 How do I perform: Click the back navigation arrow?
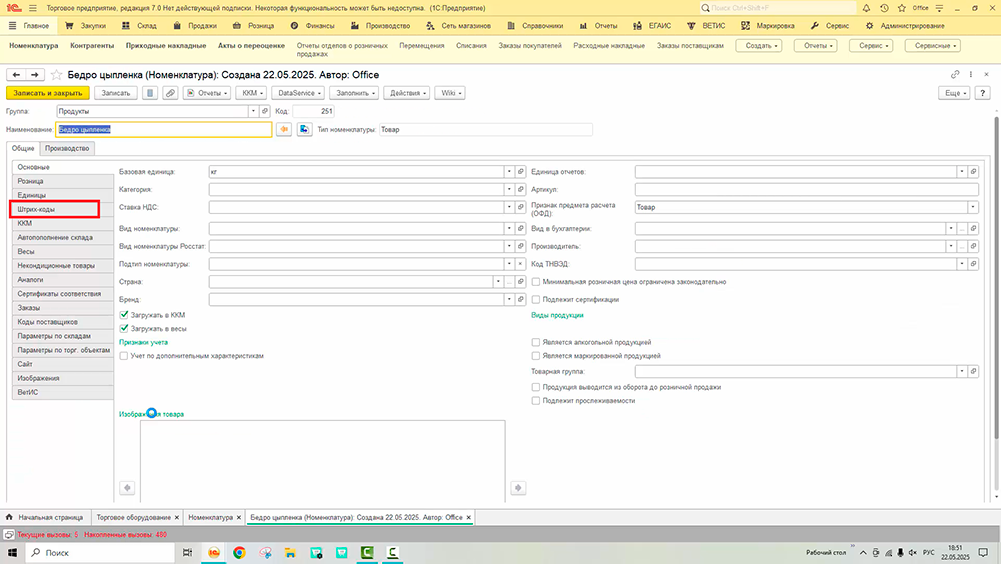[16, 75]
